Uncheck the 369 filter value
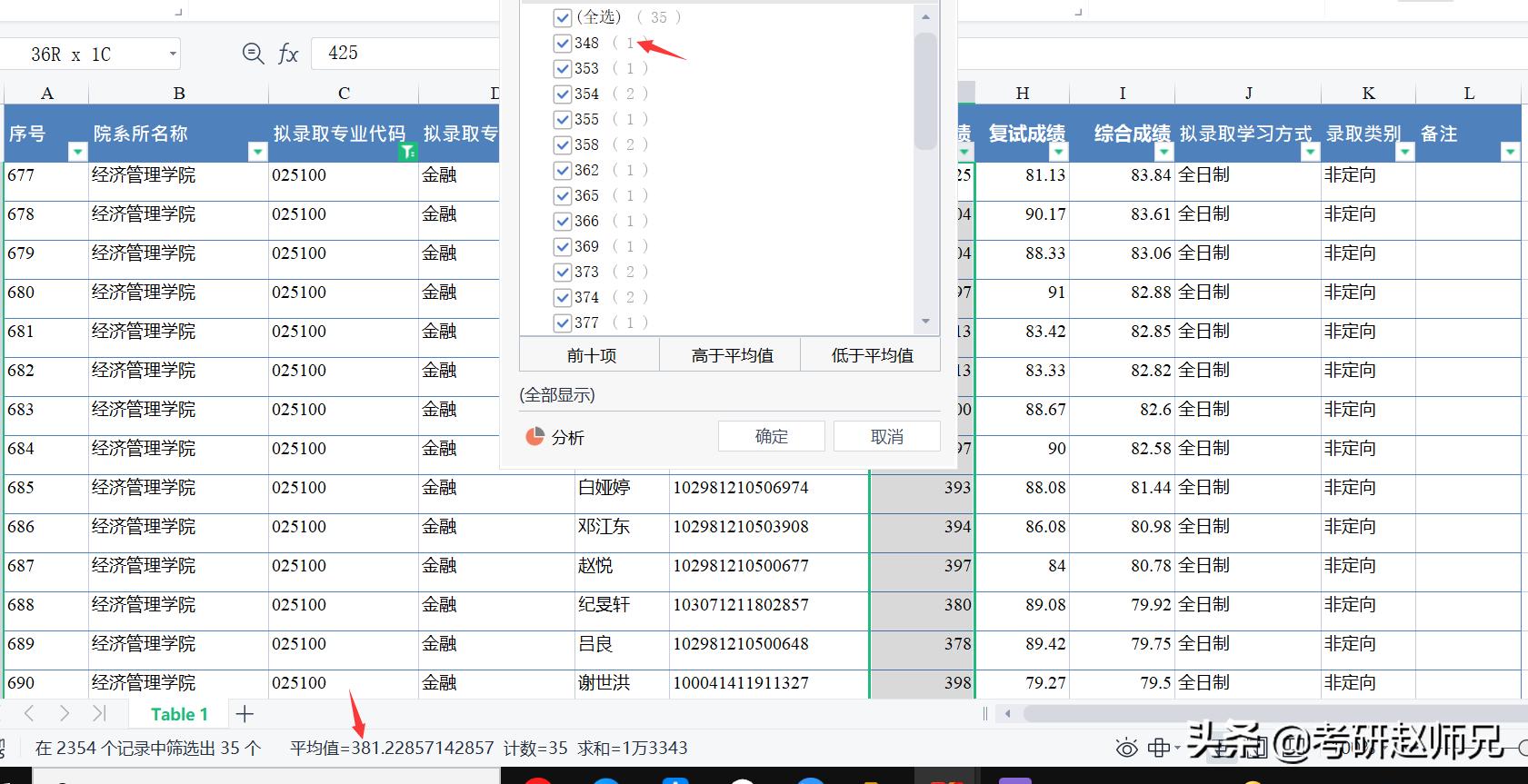 (563, 246)
